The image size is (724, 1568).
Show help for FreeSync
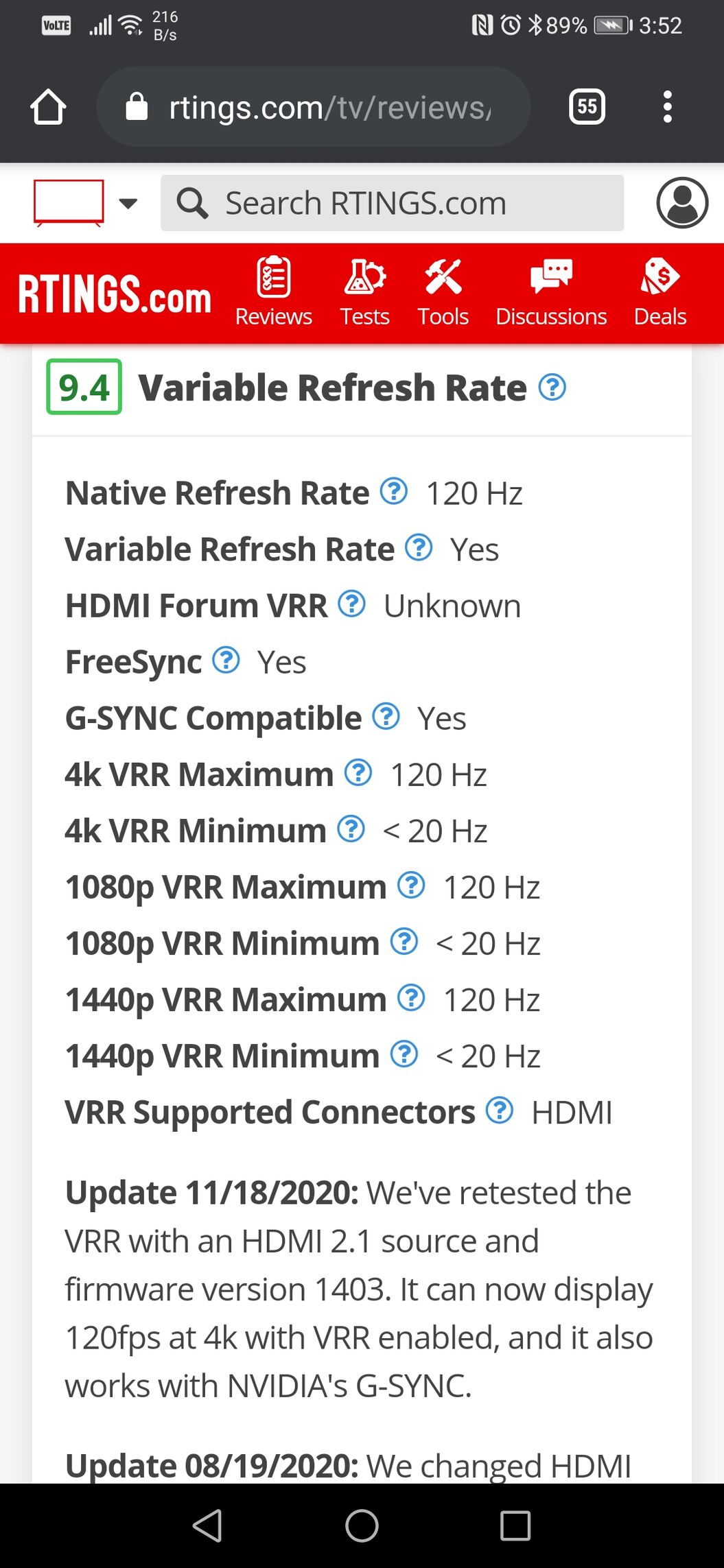tap(226, 660)
